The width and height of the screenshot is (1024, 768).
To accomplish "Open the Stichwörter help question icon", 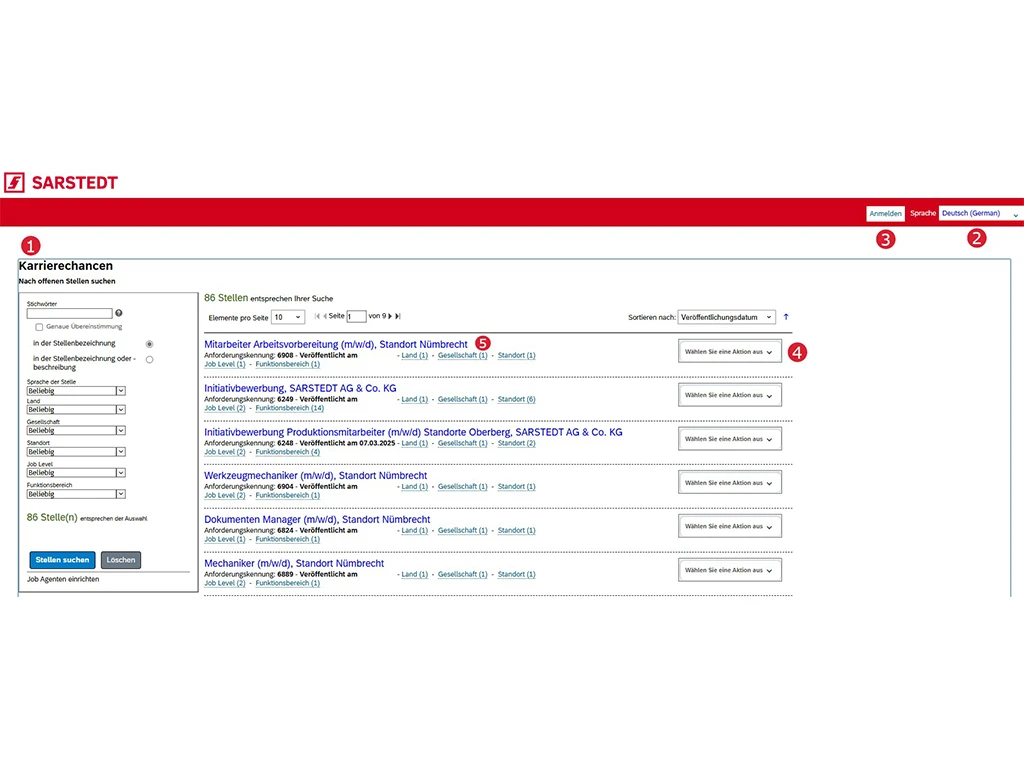I will pyautogui.click(x=119, y=313).
